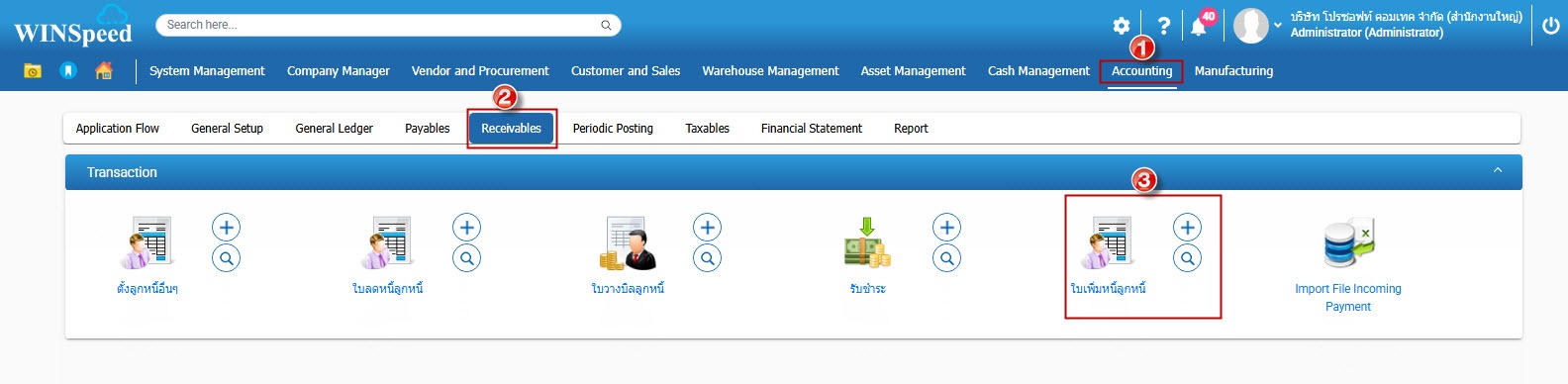Image resolution: width=1568 pixels, height=384 pixels.
Task: Click the WINSpeed logo
Action: click(72, 26)
